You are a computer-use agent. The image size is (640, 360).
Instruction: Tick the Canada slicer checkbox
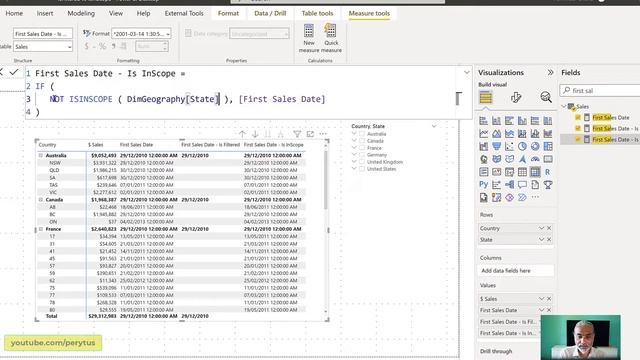coord(362,141)
